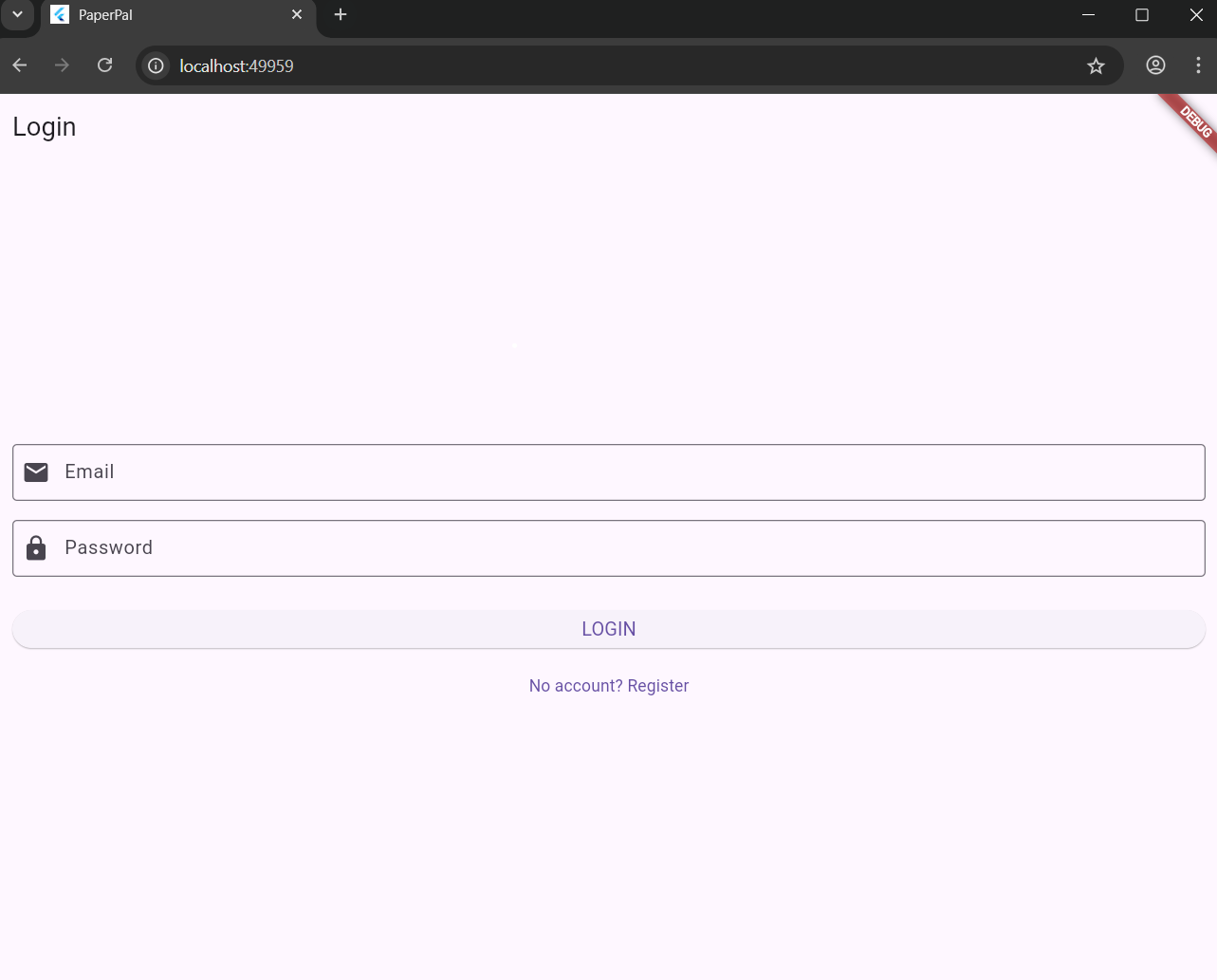1217x980 pixels.
Task: Click the localhost:49959 address bar
Action: pos(569,65)
